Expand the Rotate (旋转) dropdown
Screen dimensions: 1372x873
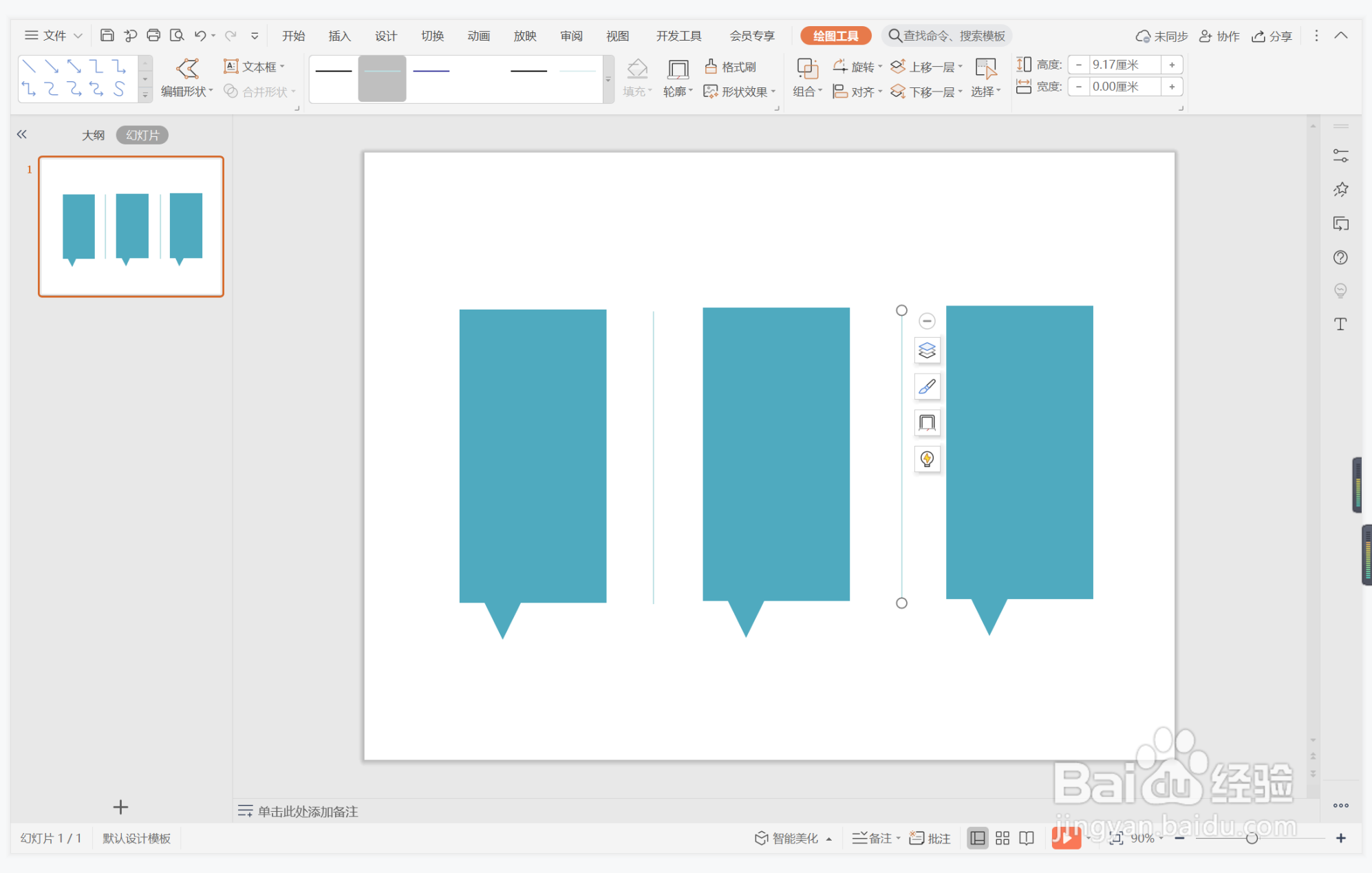click(x=880, y=67)
